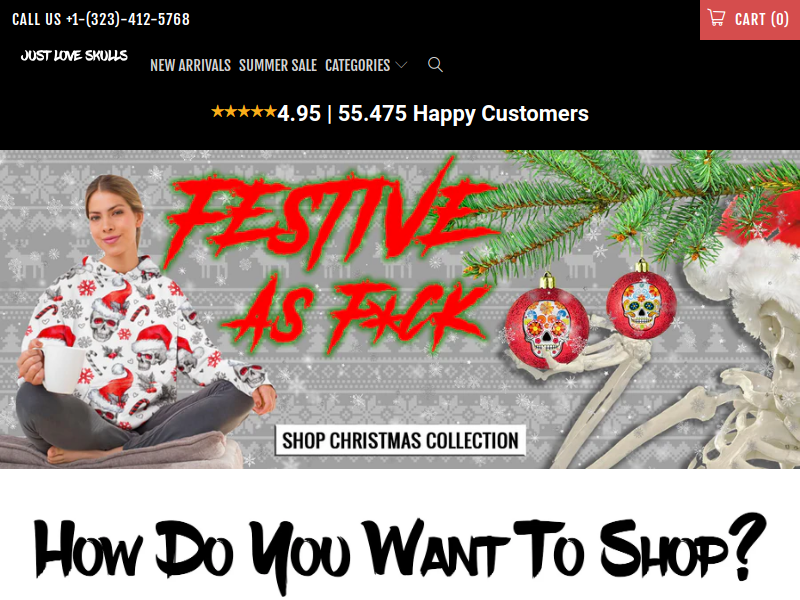Image resolution: width=800 pixels, height=600 pixels.
Task: Click the skeleton hand holding ornaments
Action: 587,357
